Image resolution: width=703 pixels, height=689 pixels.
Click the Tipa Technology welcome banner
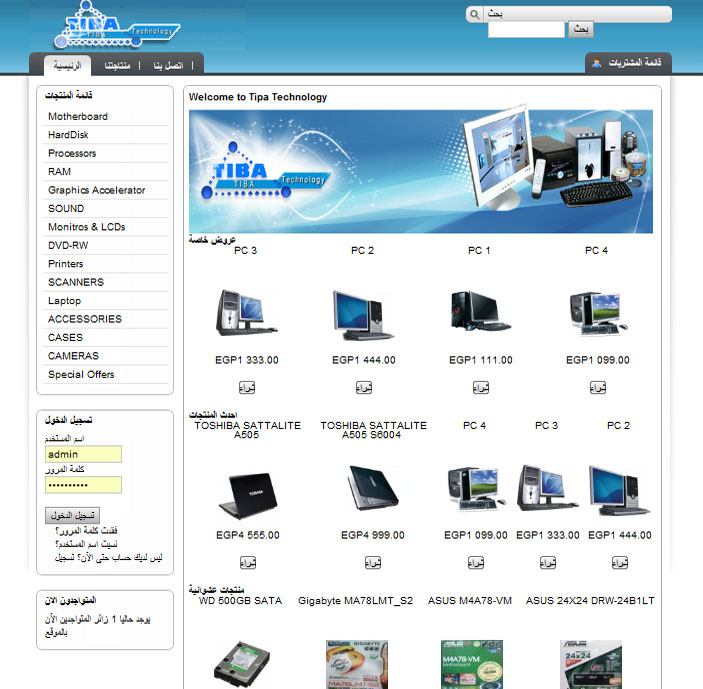(421, 171)
